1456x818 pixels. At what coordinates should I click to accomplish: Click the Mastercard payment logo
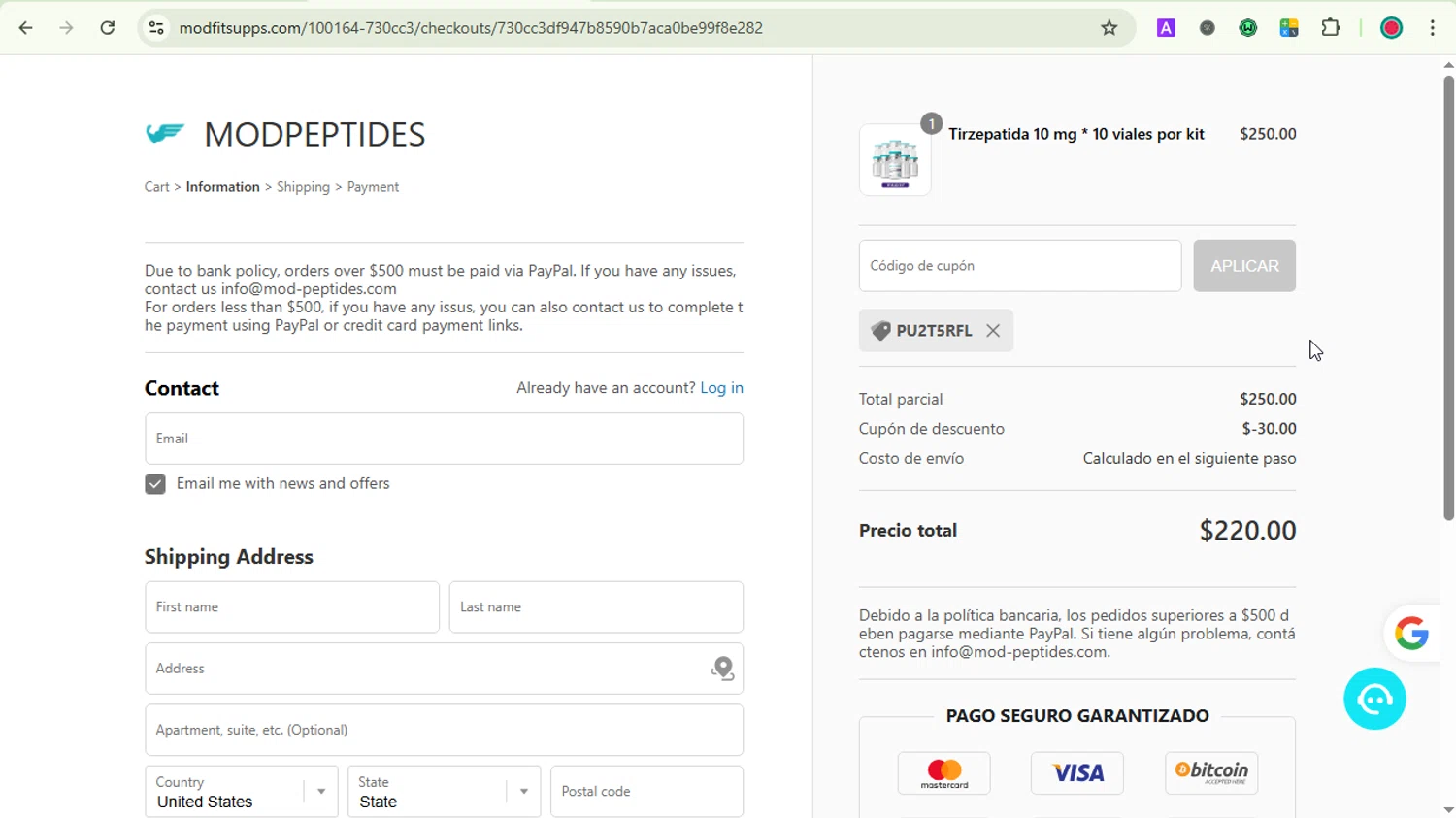(x=944, y=773)
